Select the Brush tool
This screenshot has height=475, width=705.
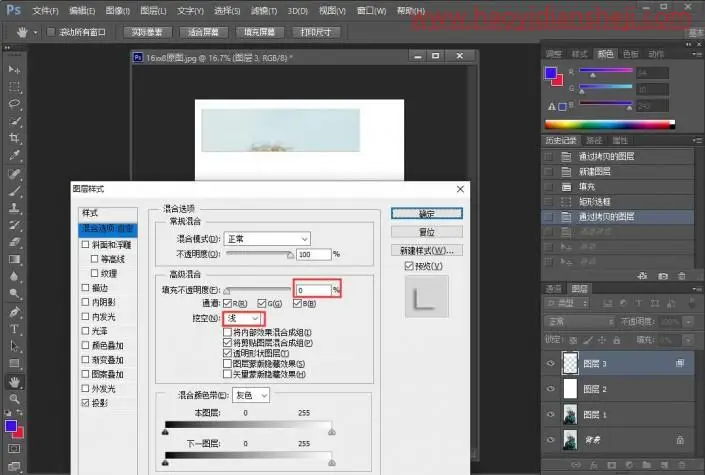(x=14, y=191)
